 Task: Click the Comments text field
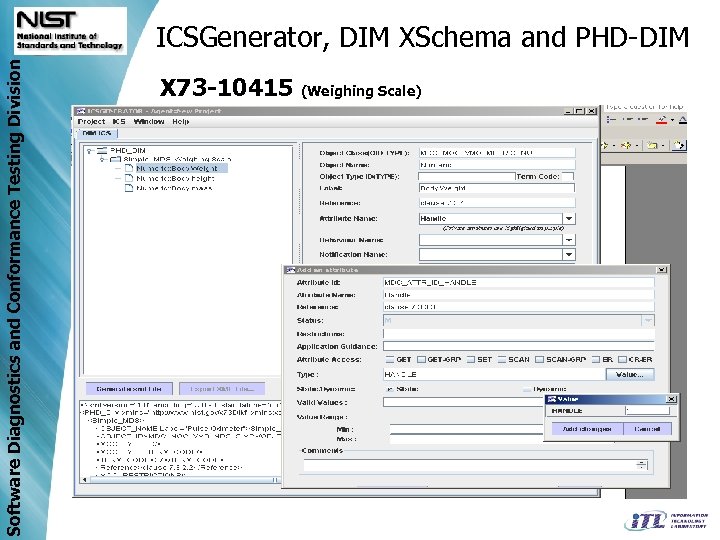click(x=470, y=465)
